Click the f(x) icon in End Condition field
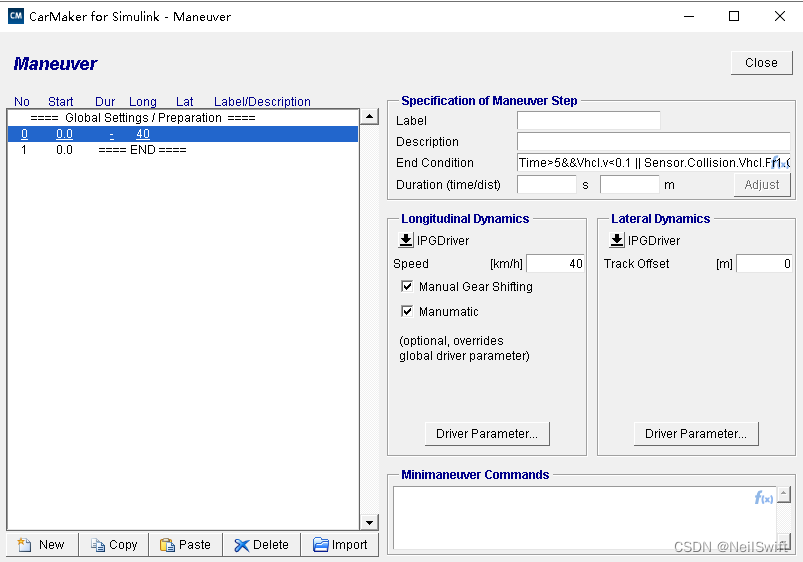803x562 pixels. pos(780,163)
